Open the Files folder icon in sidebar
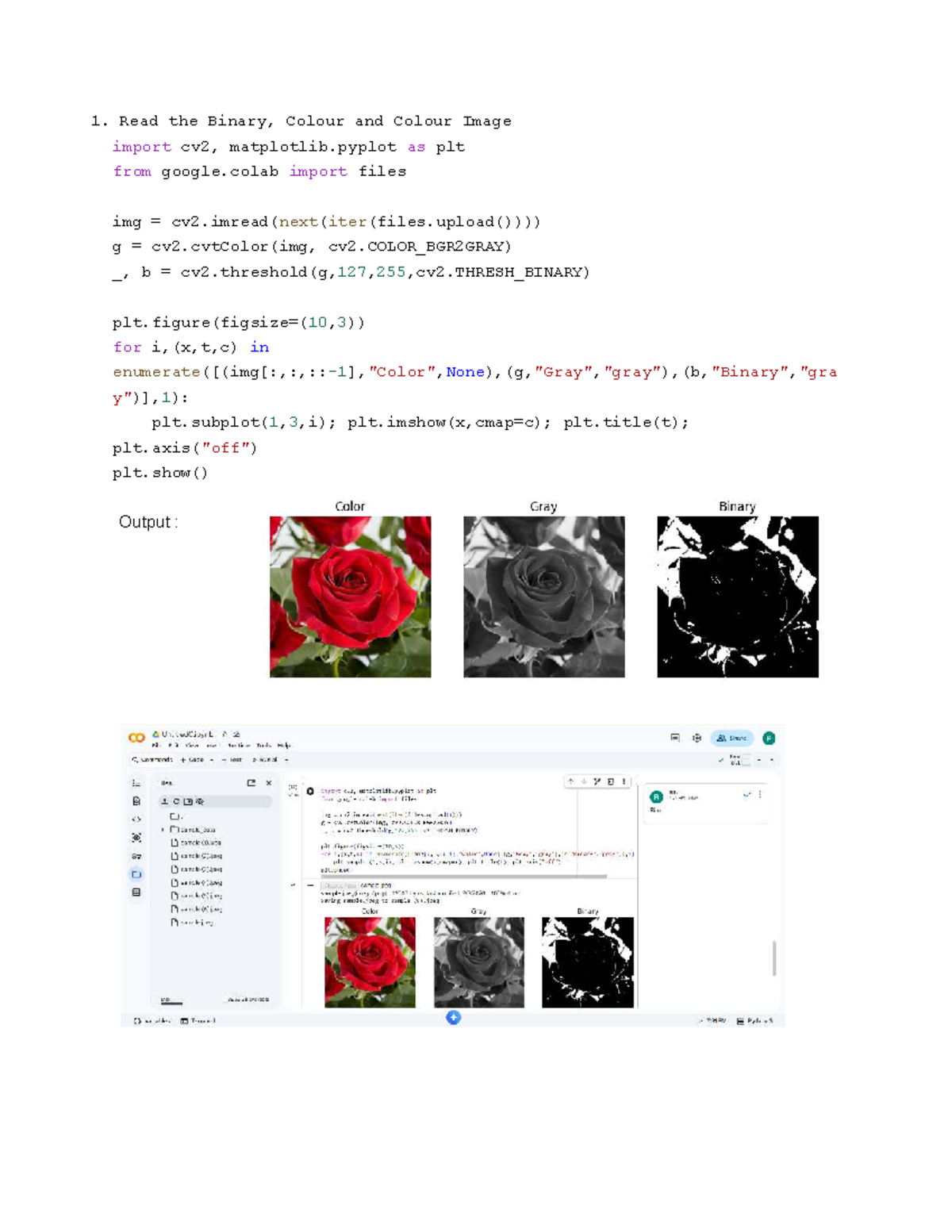The image size is (952, 1232). 136,874
